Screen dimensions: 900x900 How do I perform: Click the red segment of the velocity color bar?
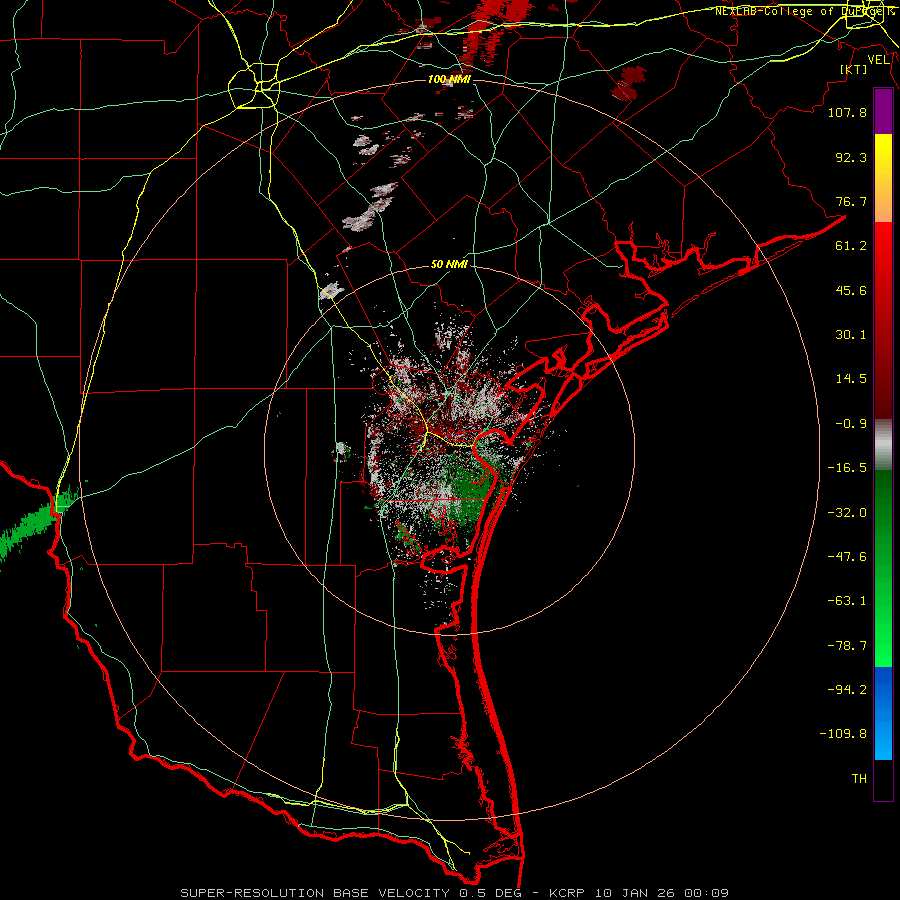click(883, 320)
